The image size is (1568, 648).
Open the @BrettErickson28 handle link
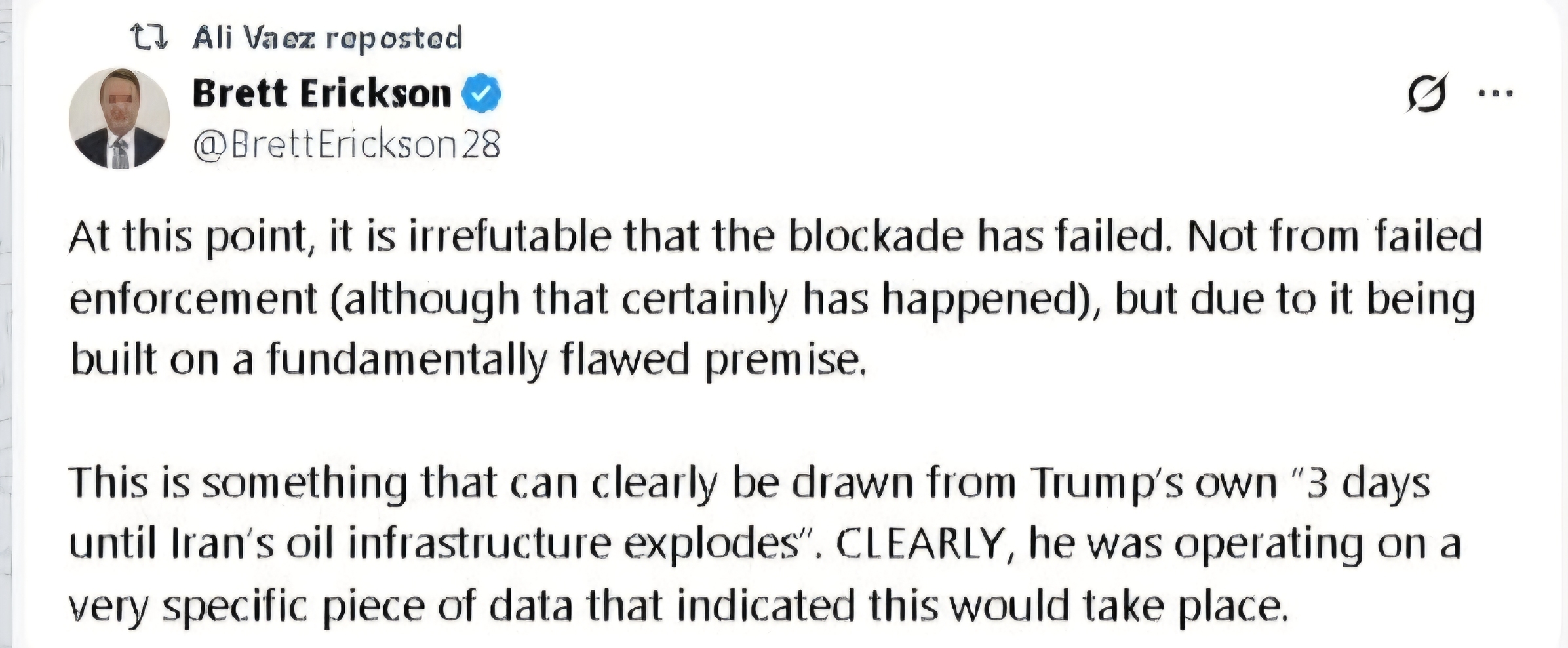pos(347,144)
